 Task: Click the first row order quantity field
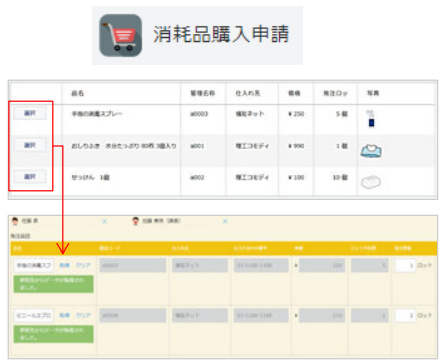point(405,266)
